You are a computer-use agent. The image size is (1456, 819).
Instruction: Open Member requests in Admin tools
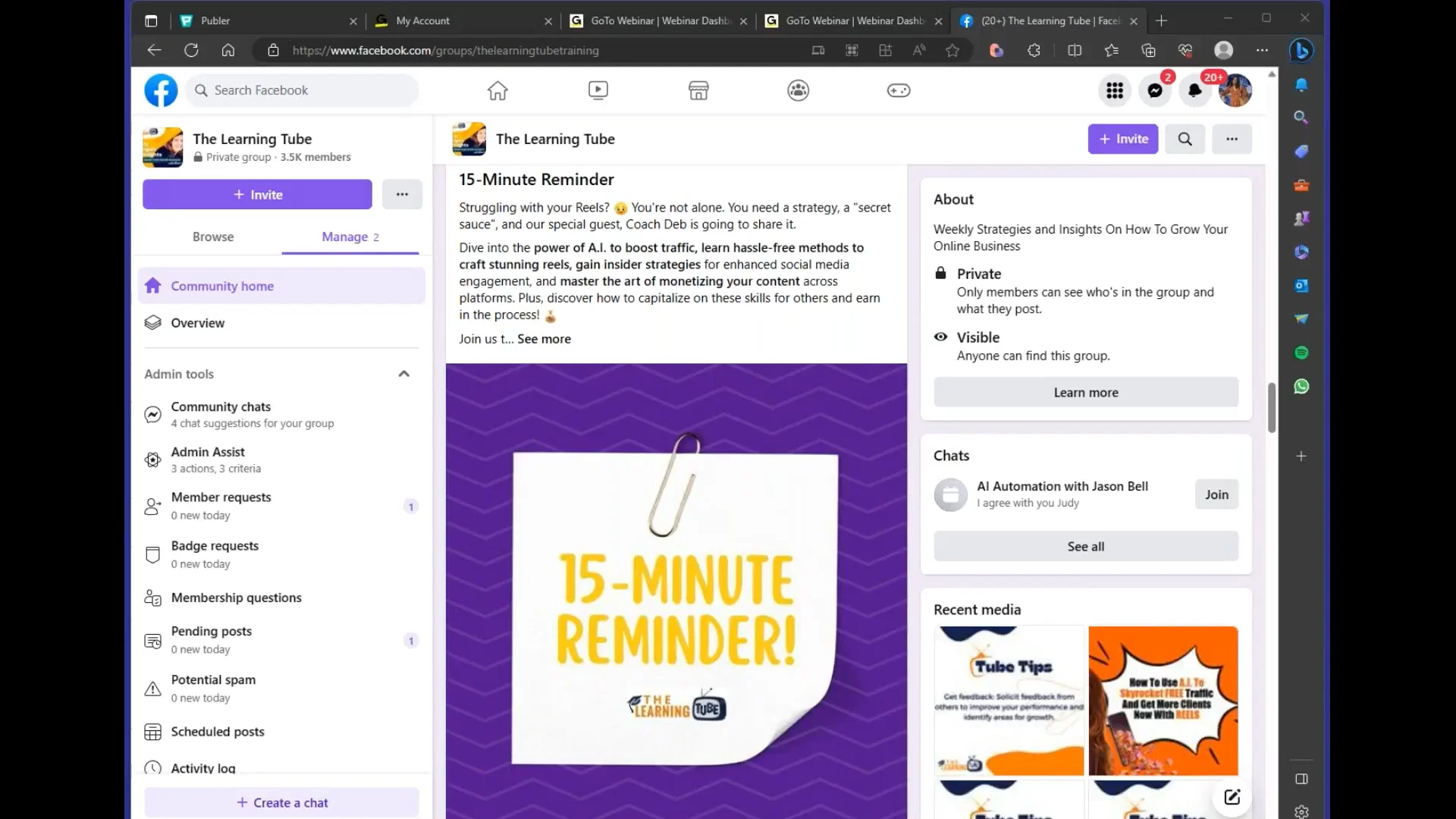pyautogui.click(x=281, y=506)
